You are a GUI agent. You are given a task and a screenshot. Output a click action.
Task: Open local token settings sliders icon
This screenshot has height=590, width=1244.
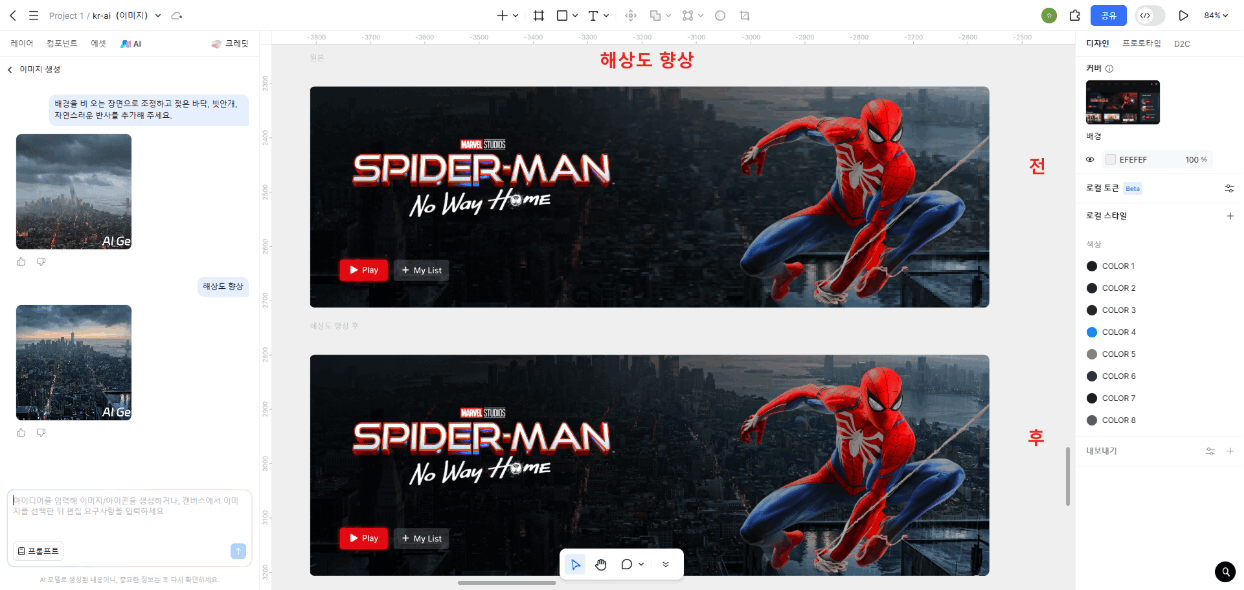tap(1230, 188)
